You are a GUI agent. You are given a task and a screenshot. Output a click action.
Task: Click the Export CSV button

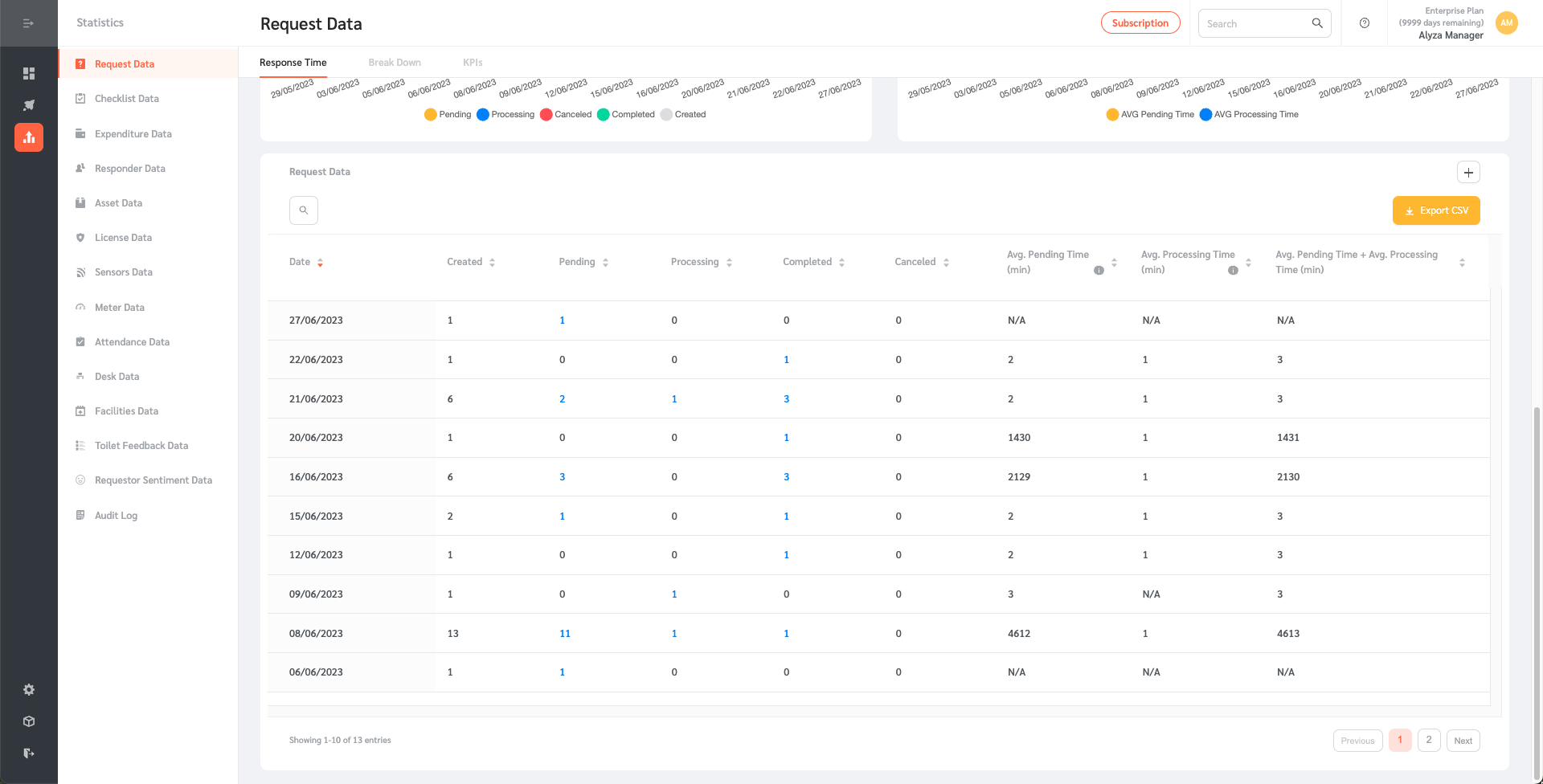coord(1436,210)
